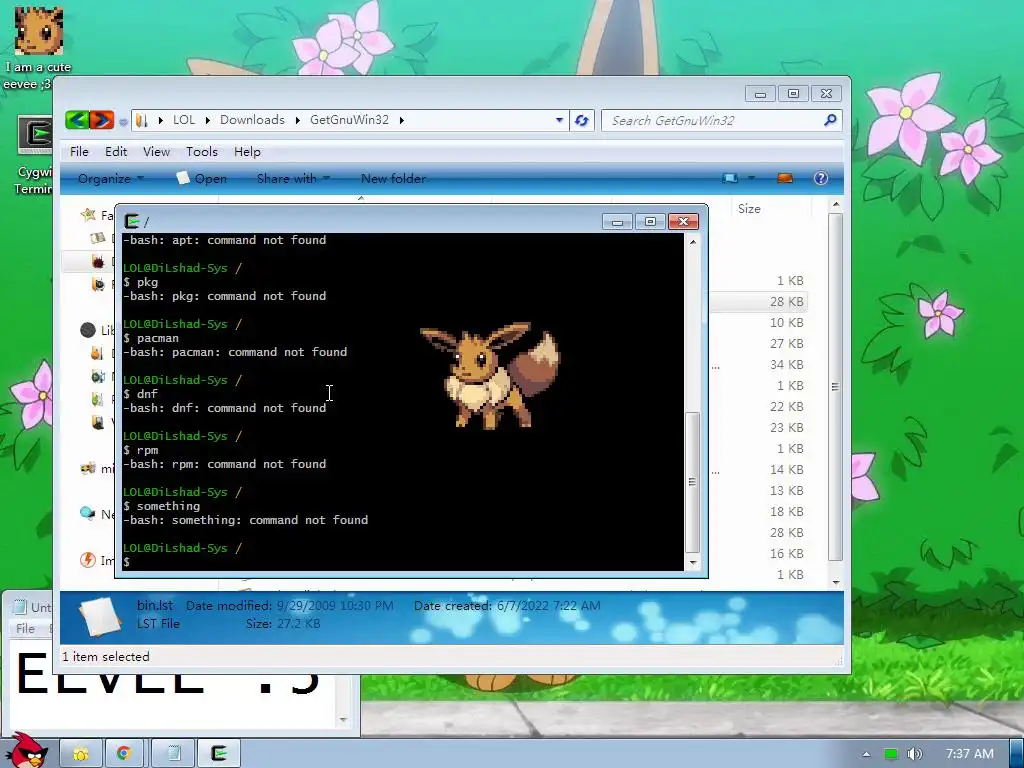Expand the arrow after Downloads in address bar
1024x768 pixels.
297,120
